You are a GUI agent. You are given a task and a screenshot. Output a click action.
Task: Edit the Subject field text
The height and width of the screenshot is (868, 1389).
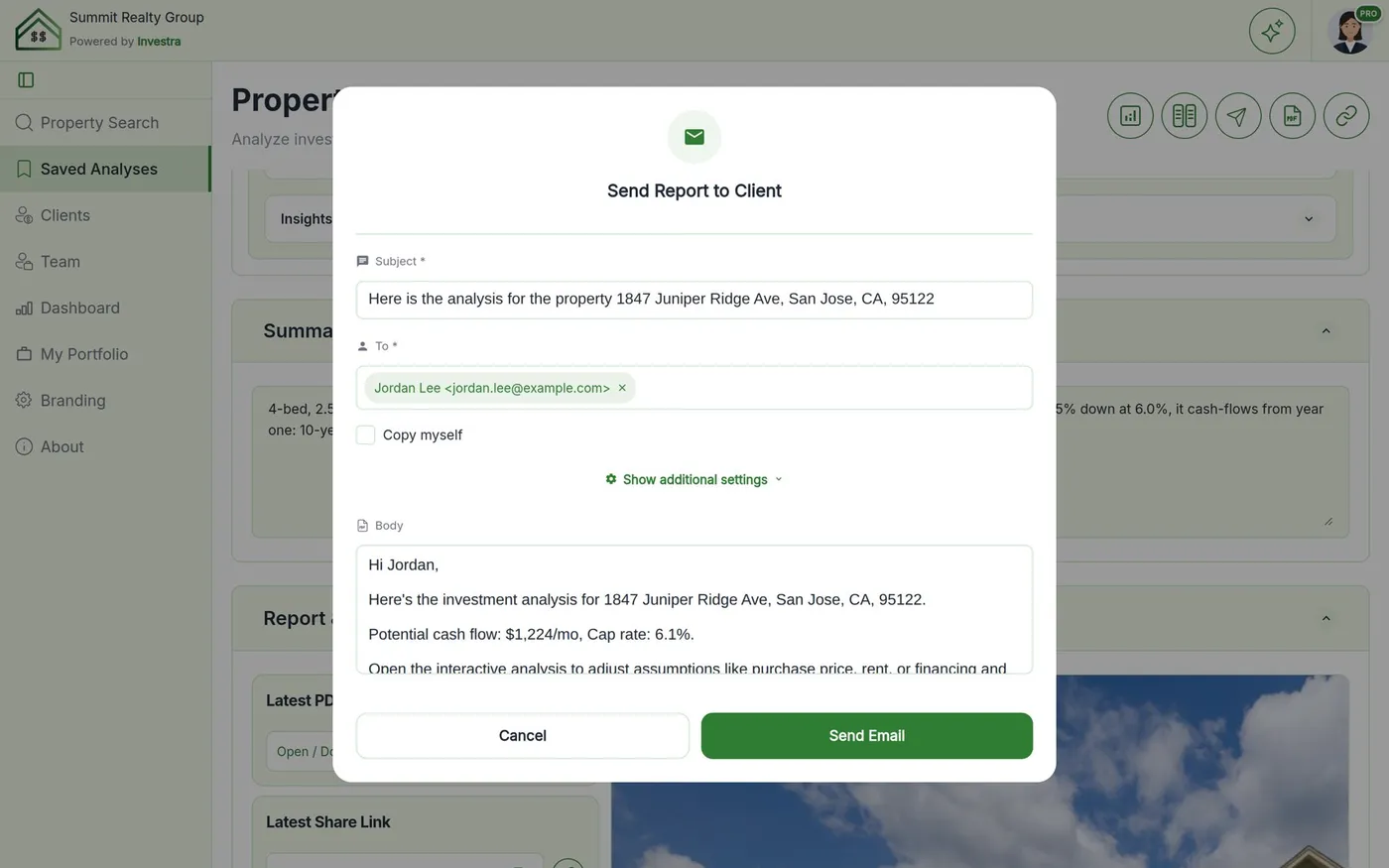[694, 300]
